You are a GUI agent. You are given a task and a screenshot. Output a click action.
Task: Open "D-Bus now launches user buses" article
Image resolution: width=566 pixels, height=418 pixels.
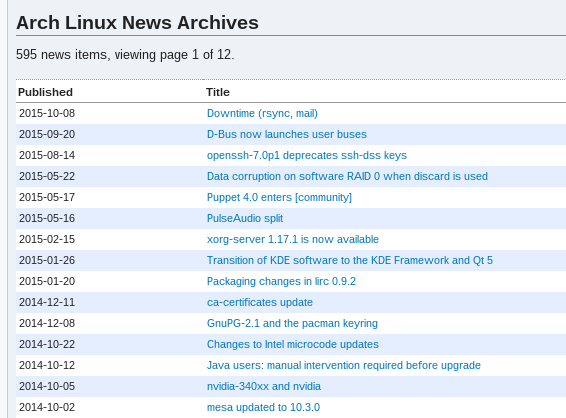pyautogui.click(x=287, y=134)
